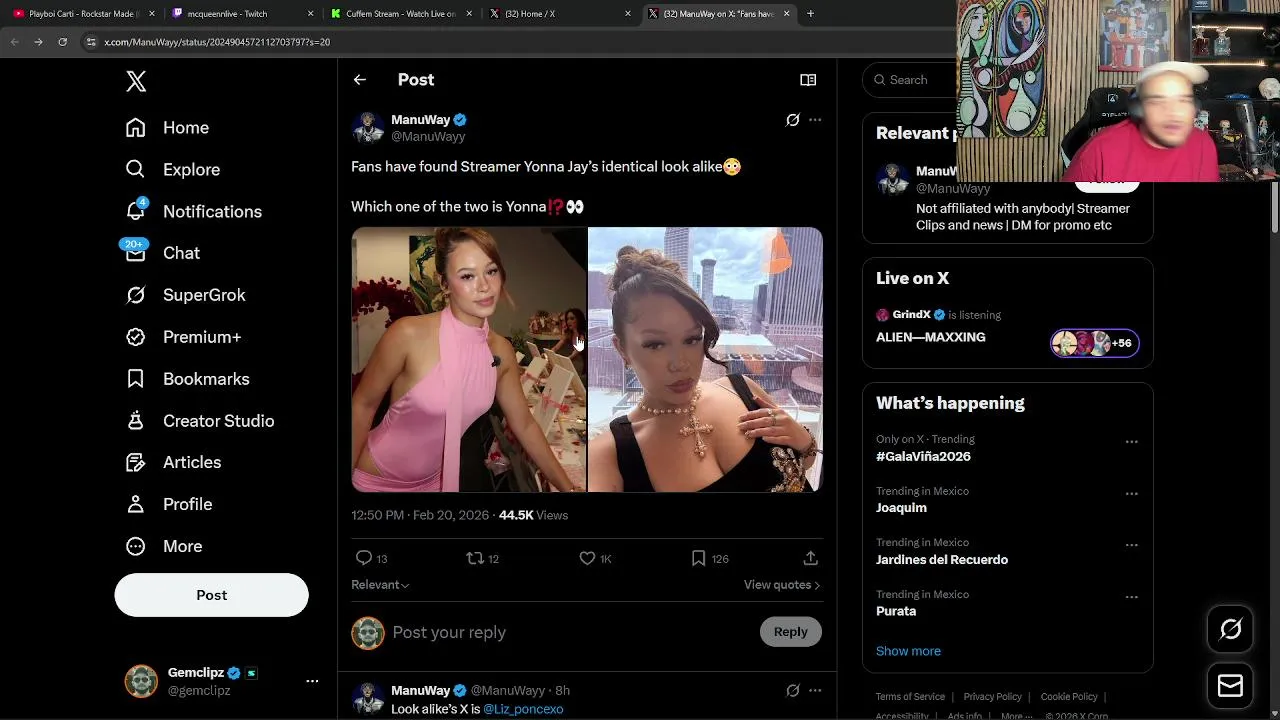
Task: Open the floating messages envelope button
Action: [x=1230, y=686]
